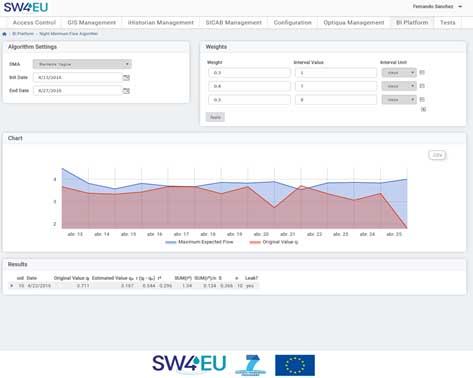Click the Original Value q column header

(72, 278)
